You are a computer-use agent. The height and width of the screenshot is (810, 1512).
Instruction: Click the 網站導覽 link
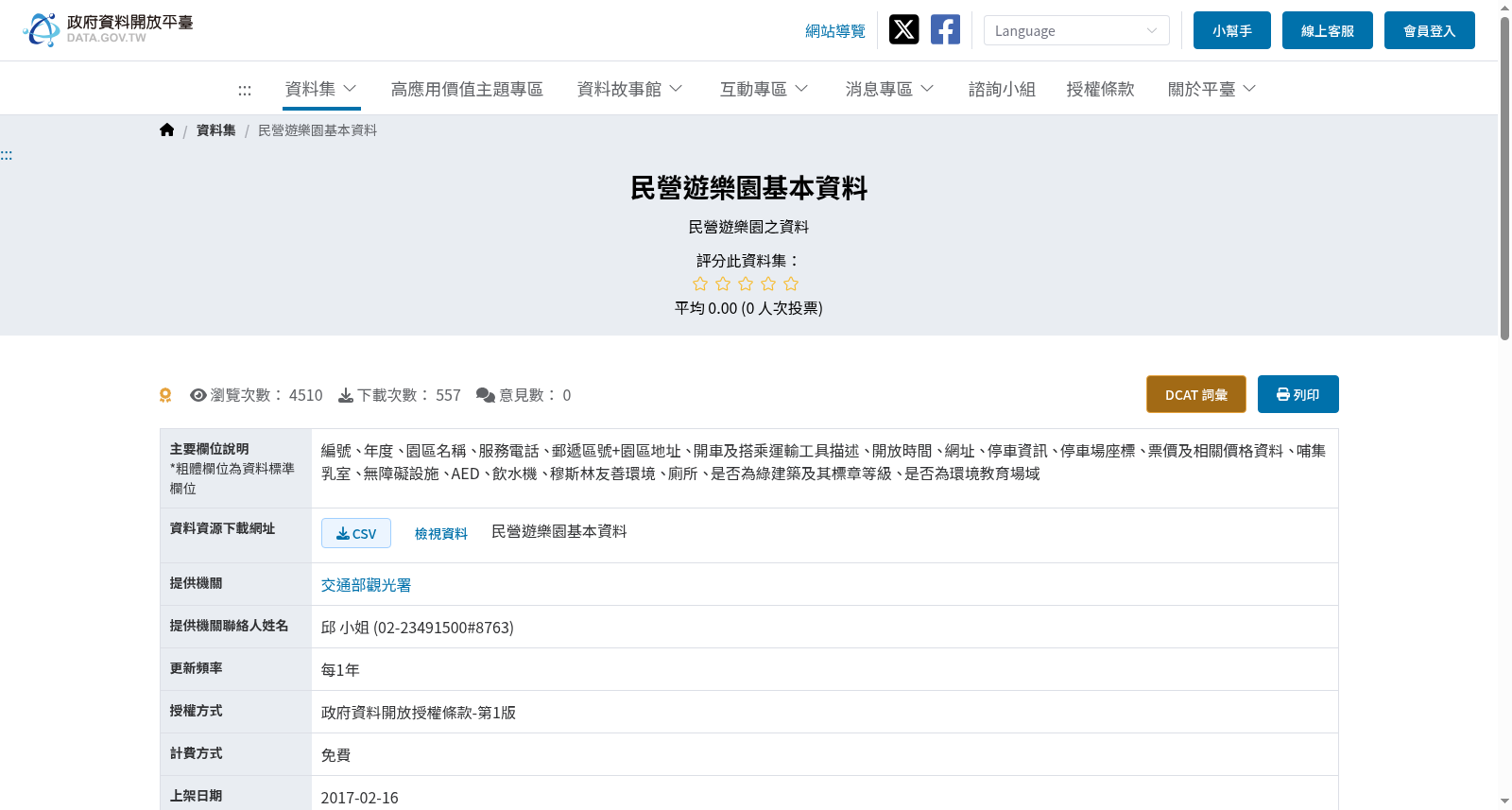pyautogui.click(x=835, y=31)
